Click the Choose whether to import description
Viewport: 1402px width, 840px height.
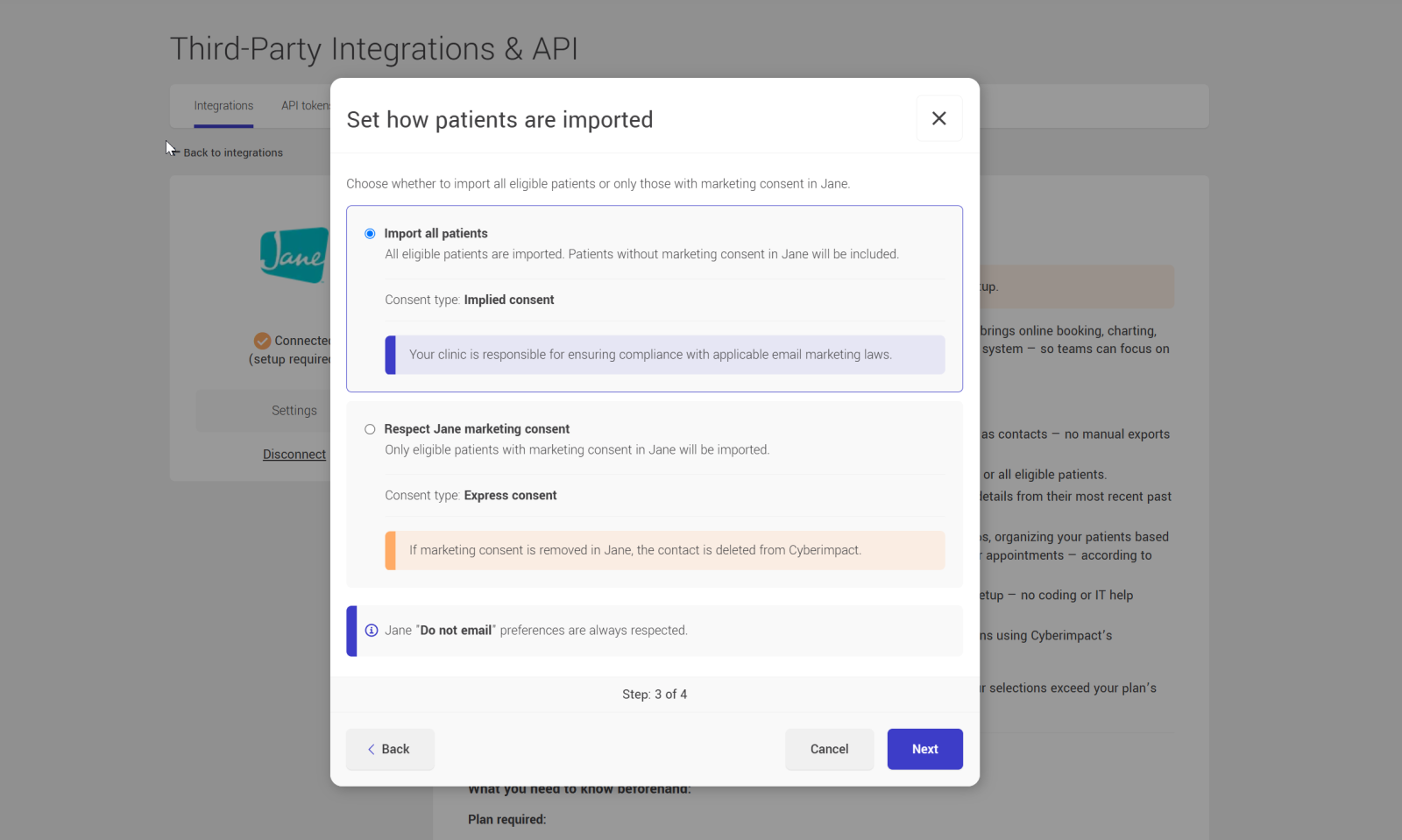coord(598,184)
